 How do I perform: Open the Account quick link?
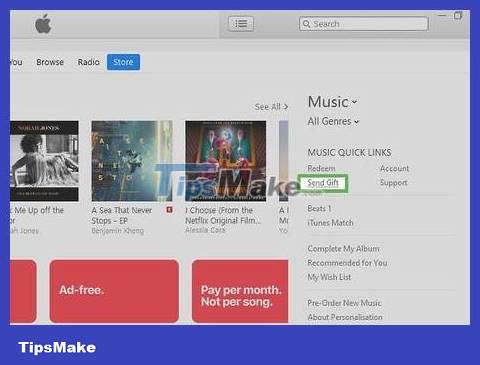[394, 168]
